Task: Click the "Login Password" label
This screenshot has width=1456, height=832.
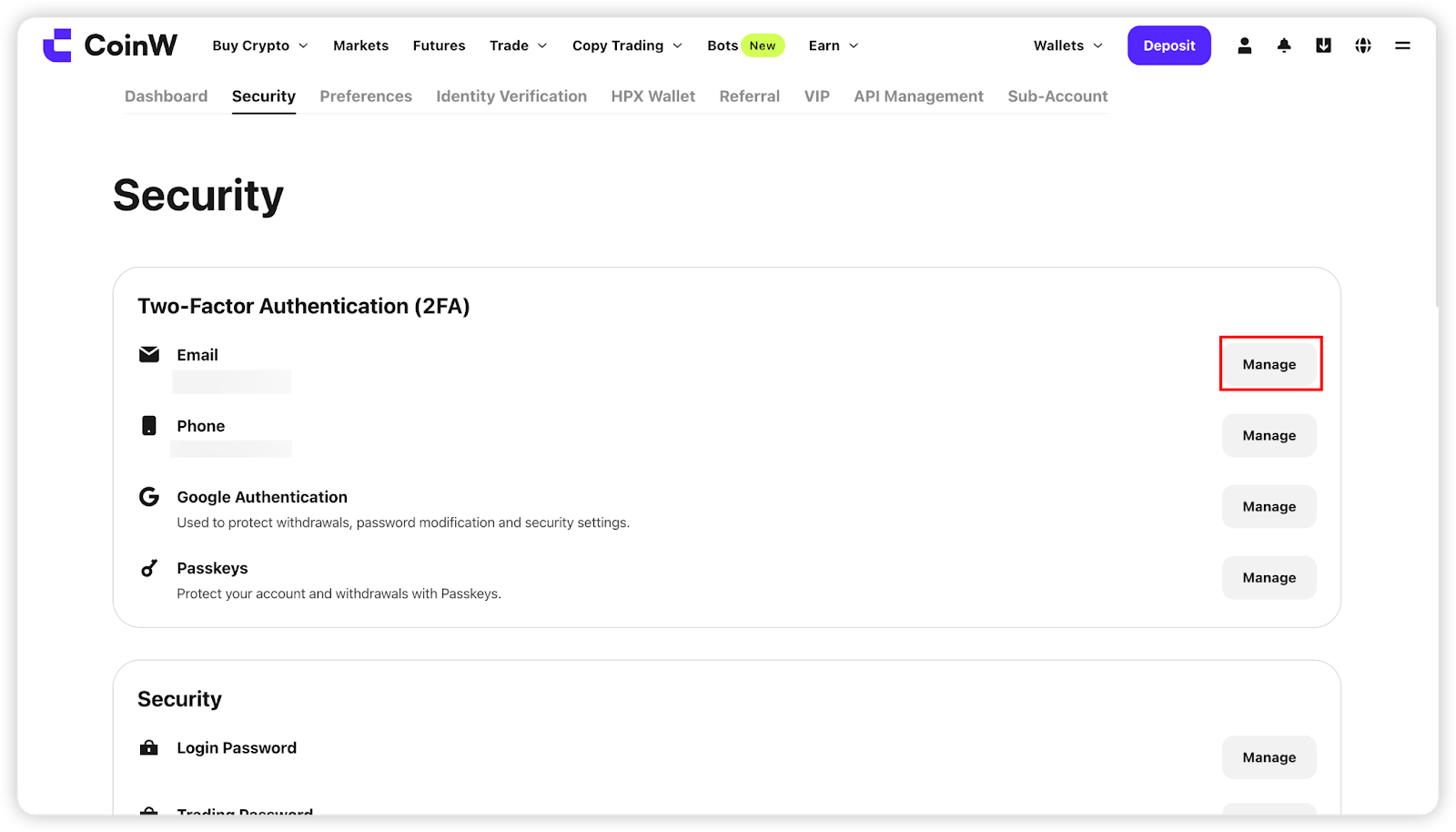Action: [237, 747]
